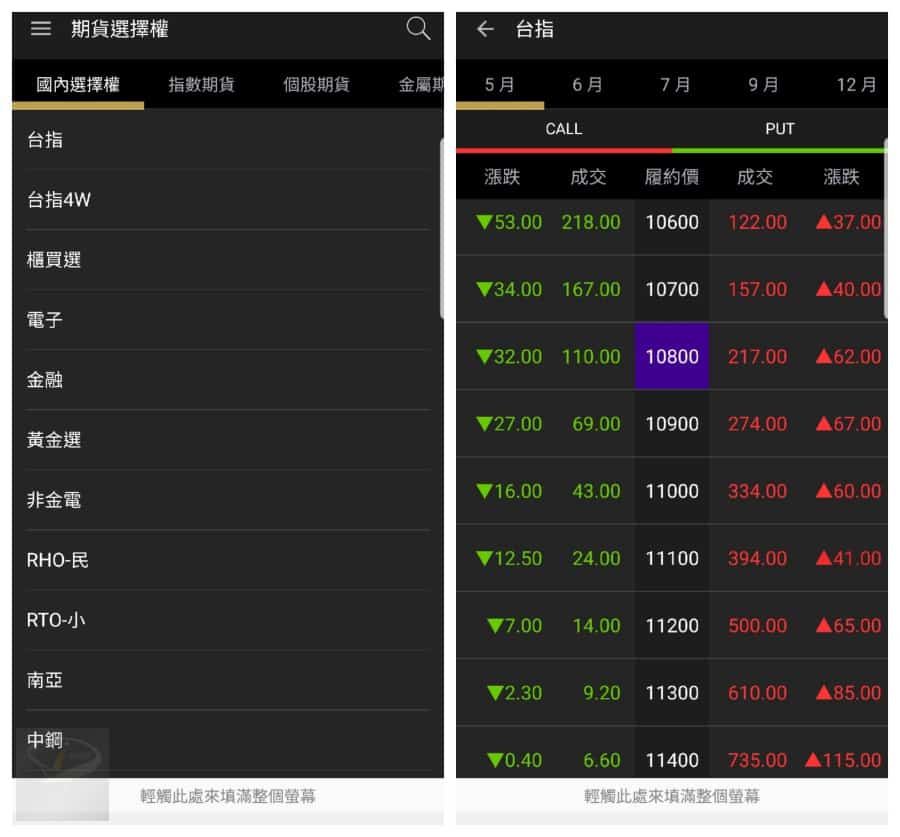900x837 pixels.
Task: Tap the call price 218.00
Action: (x=591, y=222)
